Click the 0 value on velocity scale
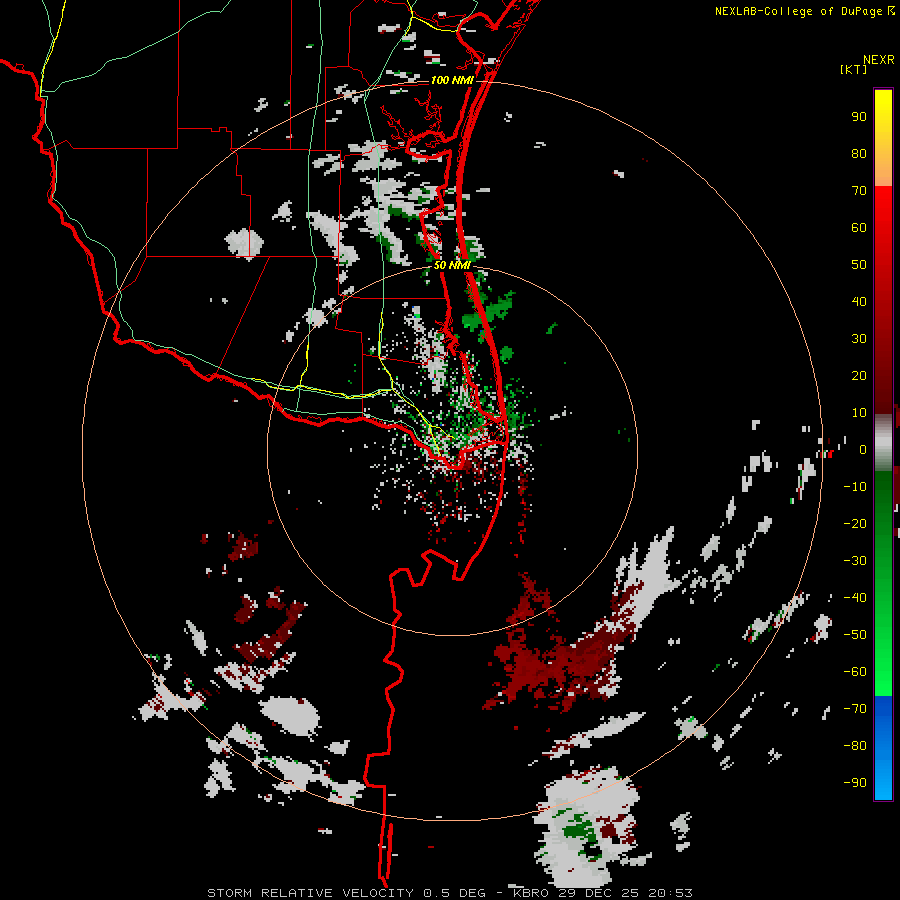Viewport: 900px width, 900px height. tap(863, 449)
